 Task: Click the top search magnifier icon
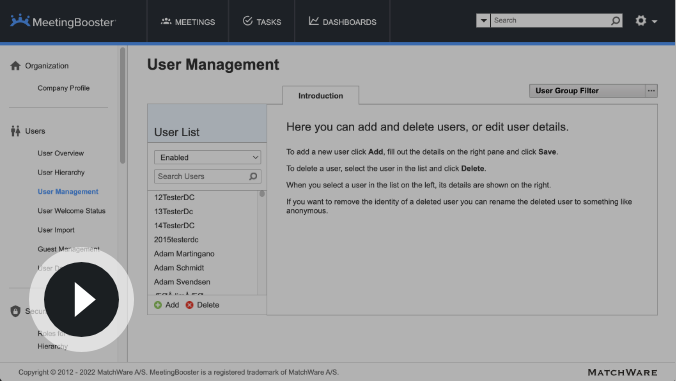615,21
